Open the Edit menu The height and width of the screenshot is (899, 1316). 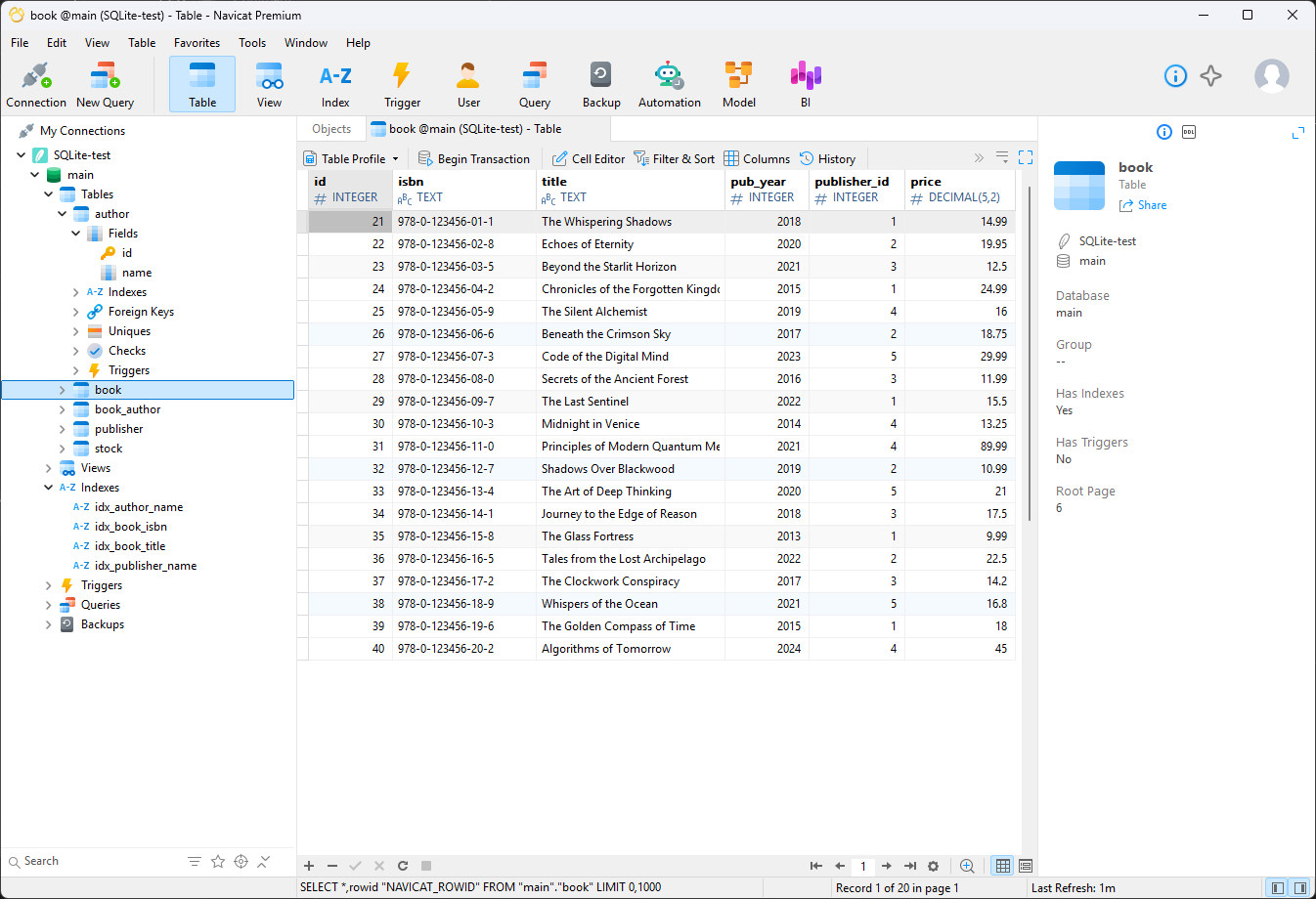(57, 43)
